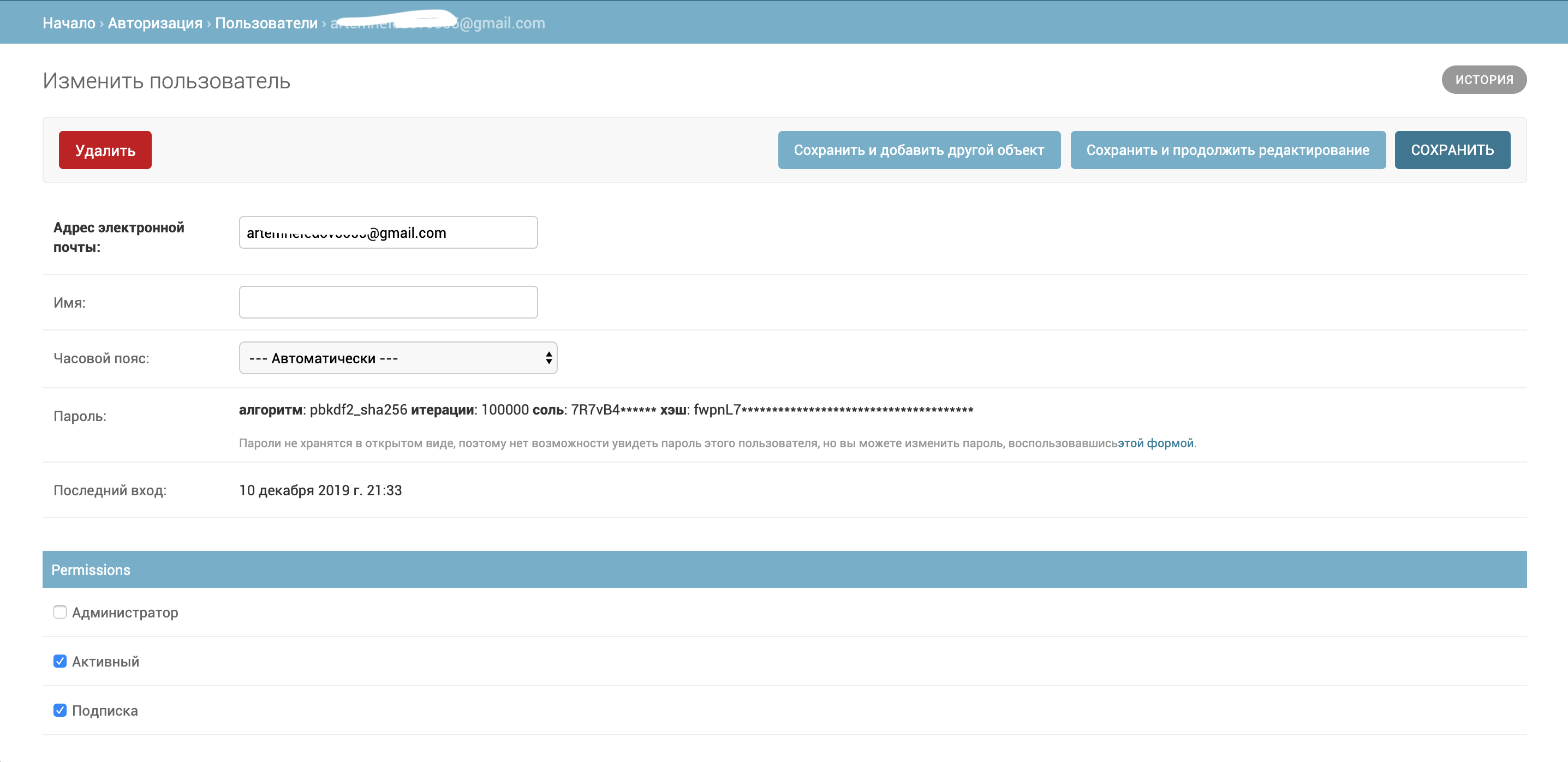The height and width of the screenshot is (762, 1568).
Task: Focus the email address input field
Action: click(x=387, y=233)
